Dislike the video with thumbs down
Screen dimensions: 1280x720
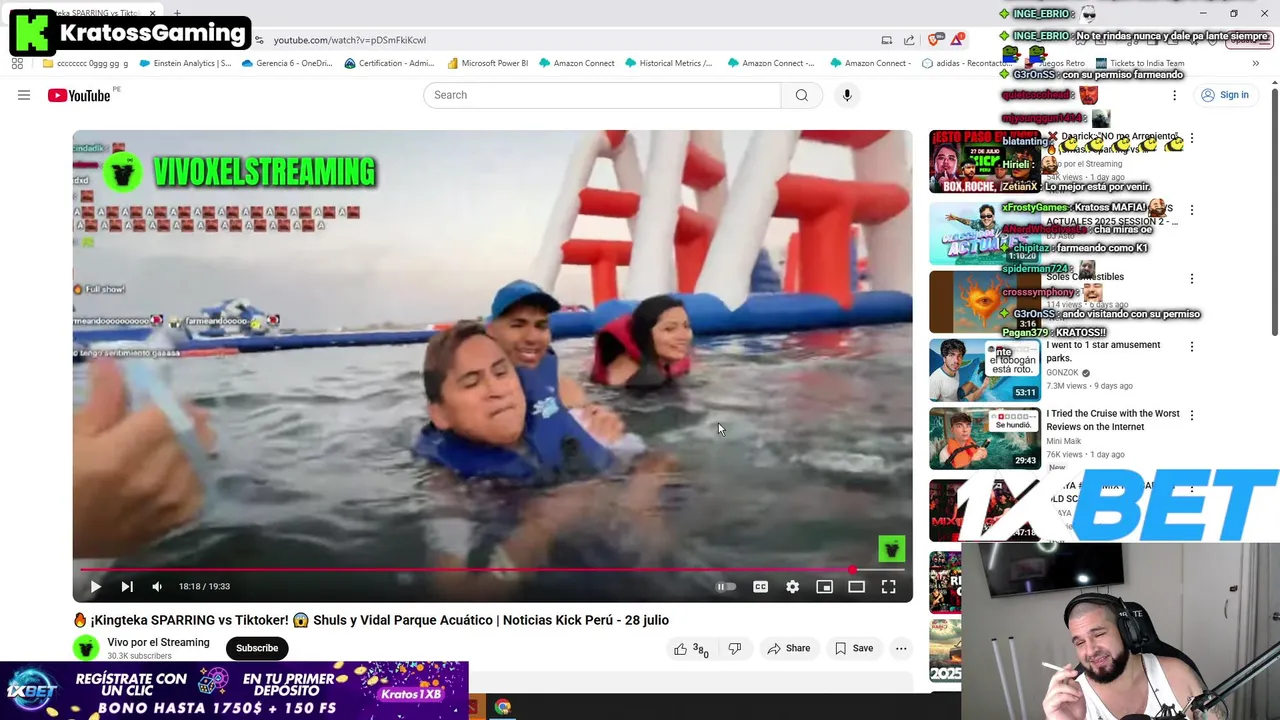coord(735,649)
